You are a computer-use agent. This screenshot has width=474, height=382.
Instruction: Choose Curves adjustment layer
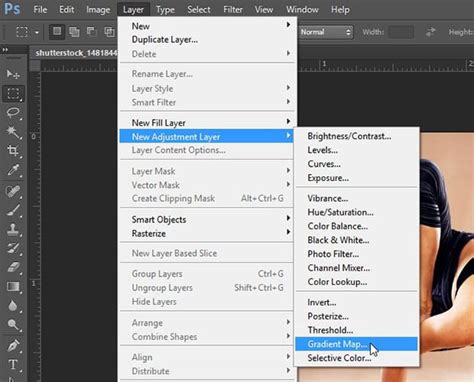pyautogui.click(x=356, y=164)
